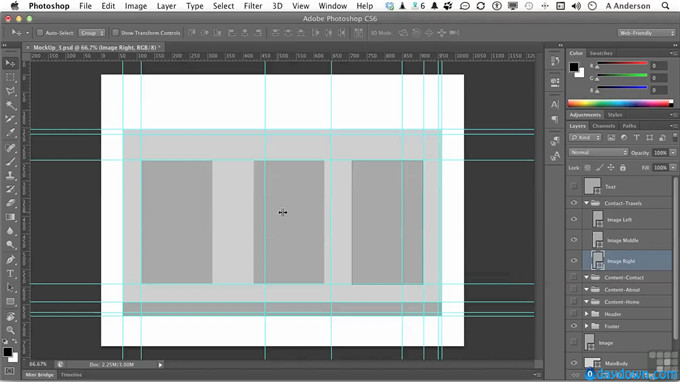Switch to the Channels tab

pos(603,126)
